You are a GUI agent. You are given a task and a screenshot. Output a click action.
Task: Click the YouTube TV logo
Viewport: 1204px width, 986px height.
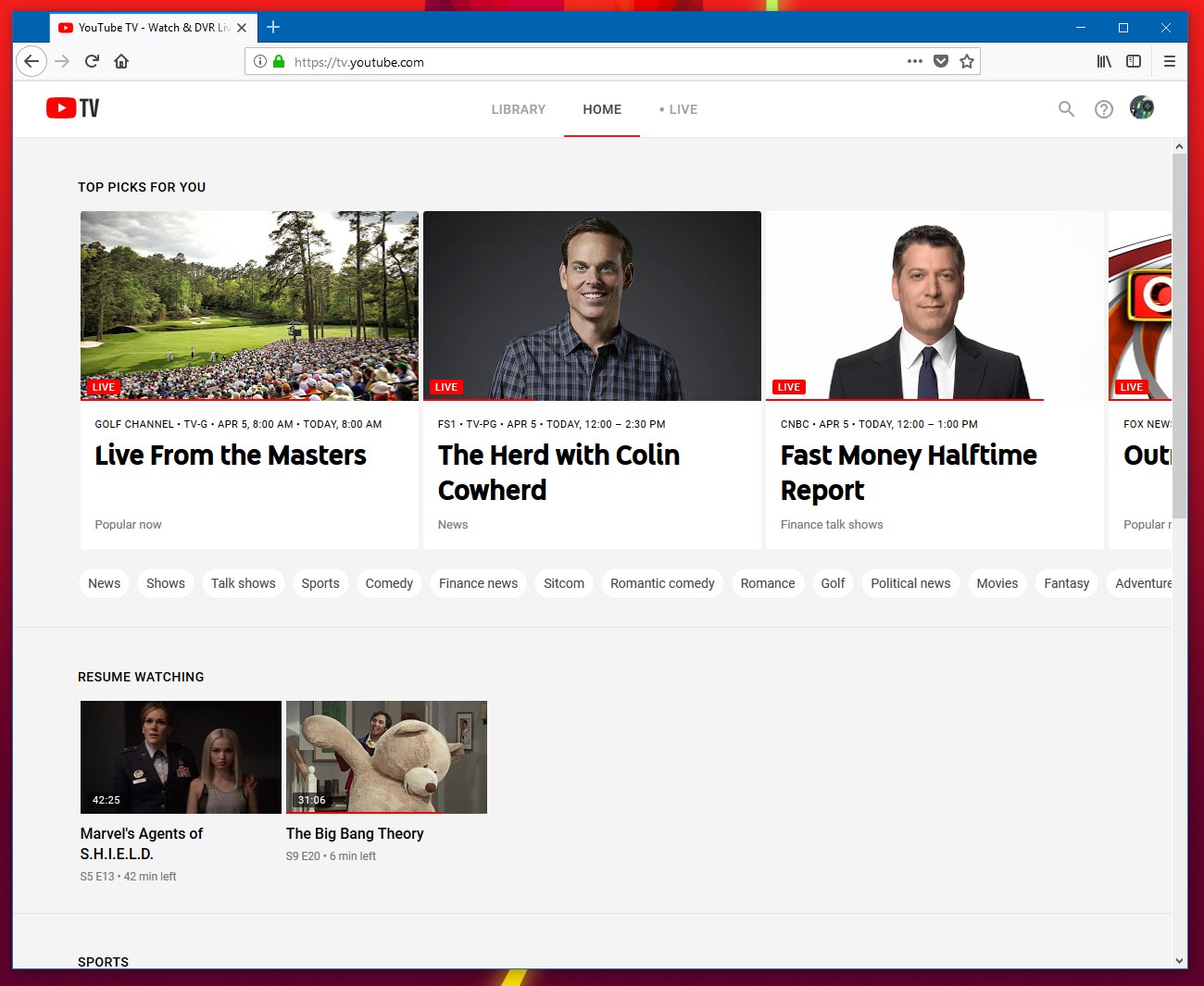tap(72, 108)
